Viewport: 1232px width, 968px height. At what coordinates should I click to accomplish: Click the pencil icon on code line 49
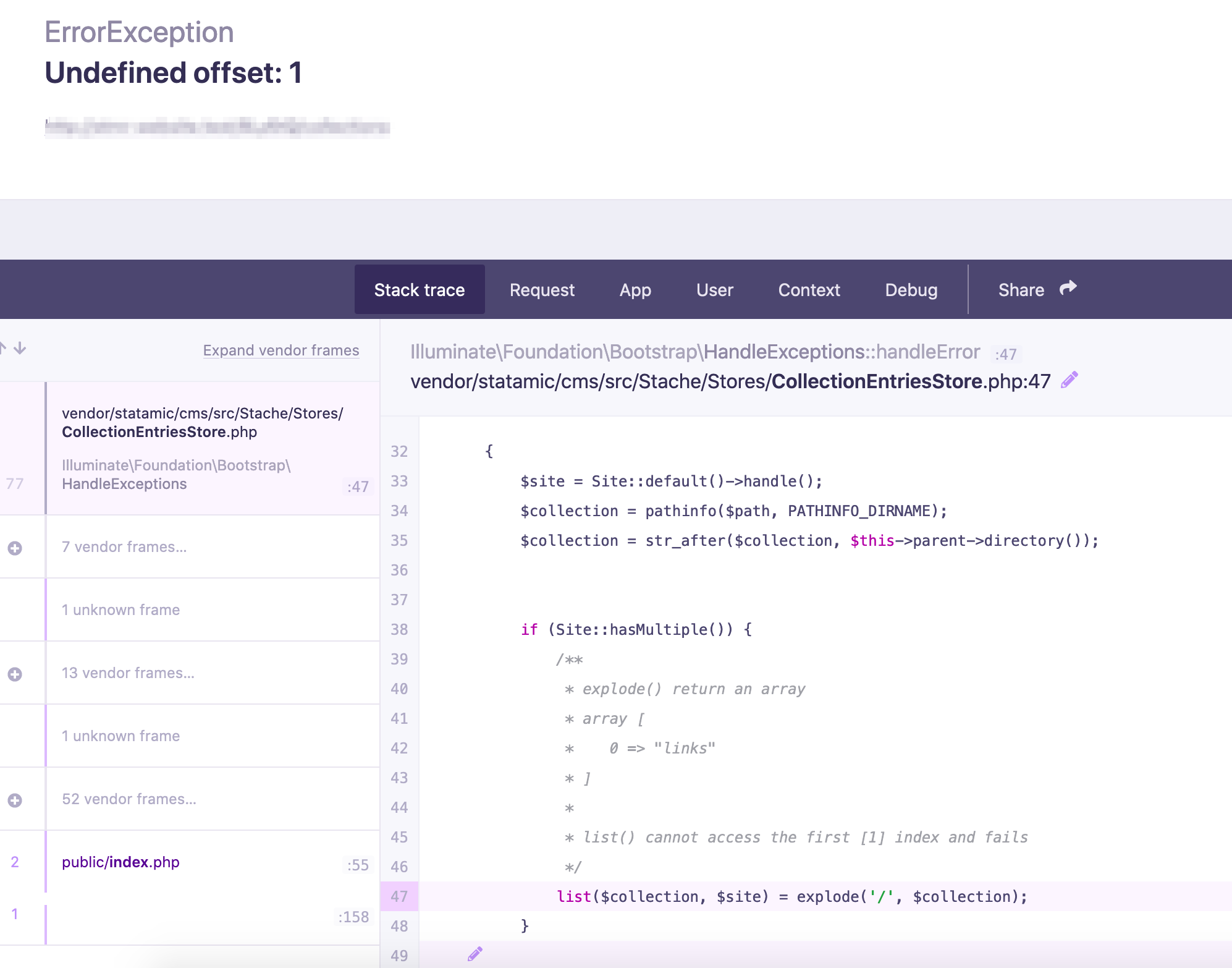(x=475, y=954)
